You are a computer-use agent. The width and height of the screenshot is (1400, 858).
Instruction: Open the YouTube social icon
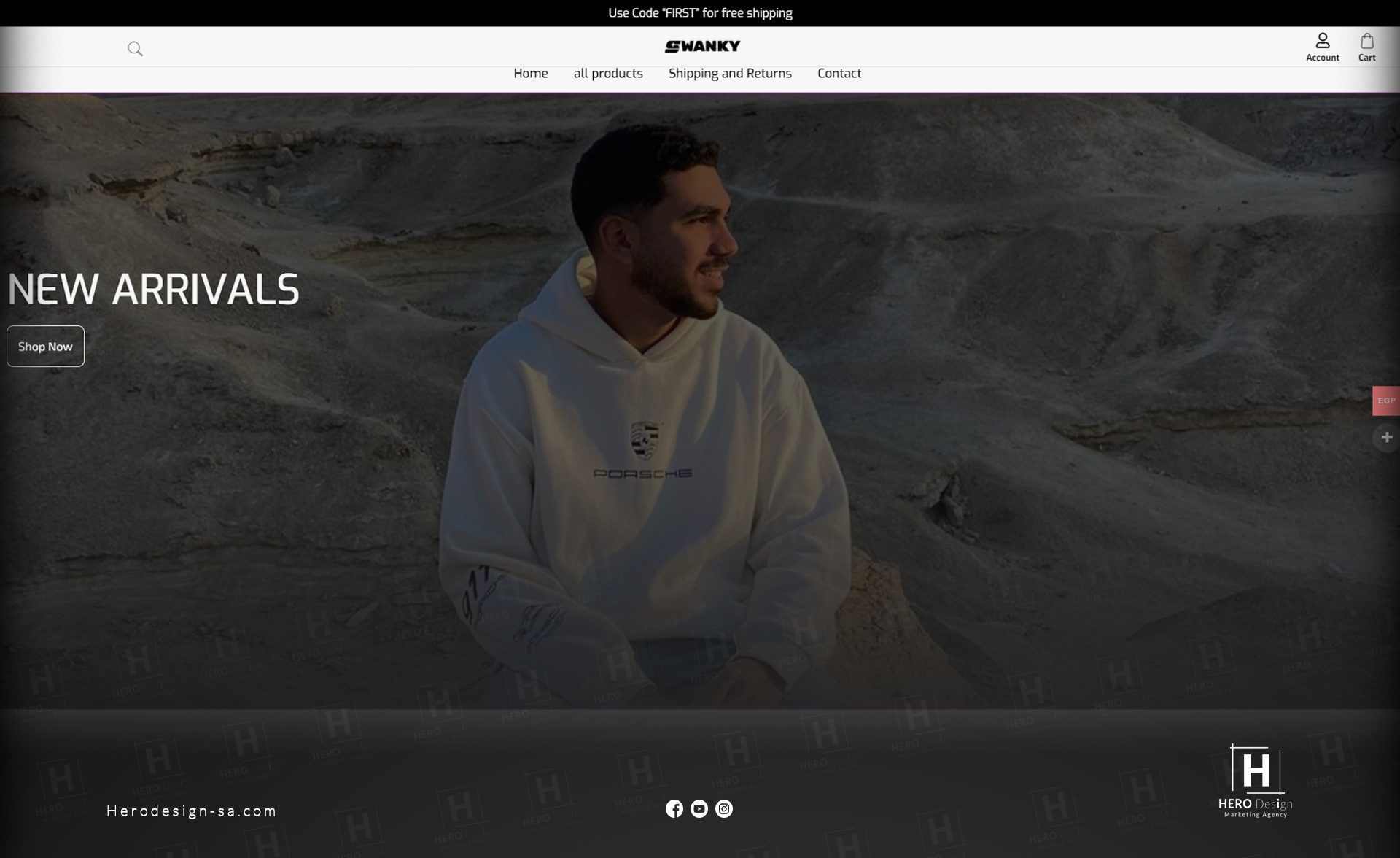pos(699,808)
